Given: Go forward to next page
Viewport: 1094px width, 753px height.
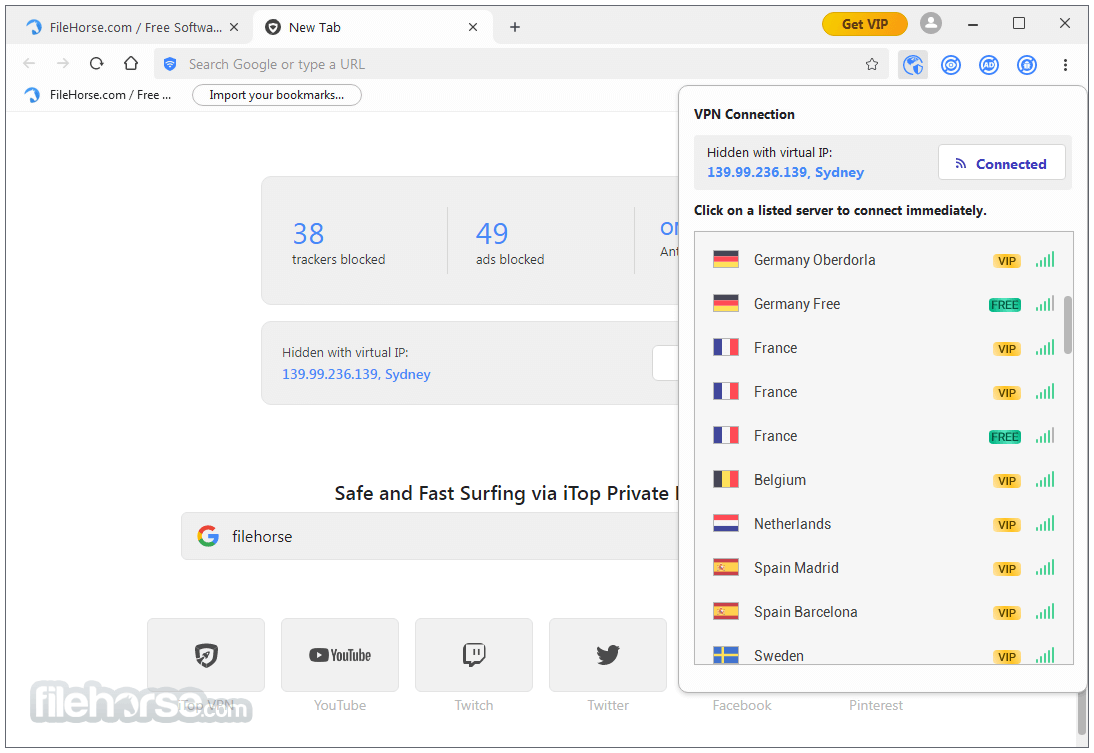Looking at the screenshot, I should pyautogui.click(x=63, y=64).
